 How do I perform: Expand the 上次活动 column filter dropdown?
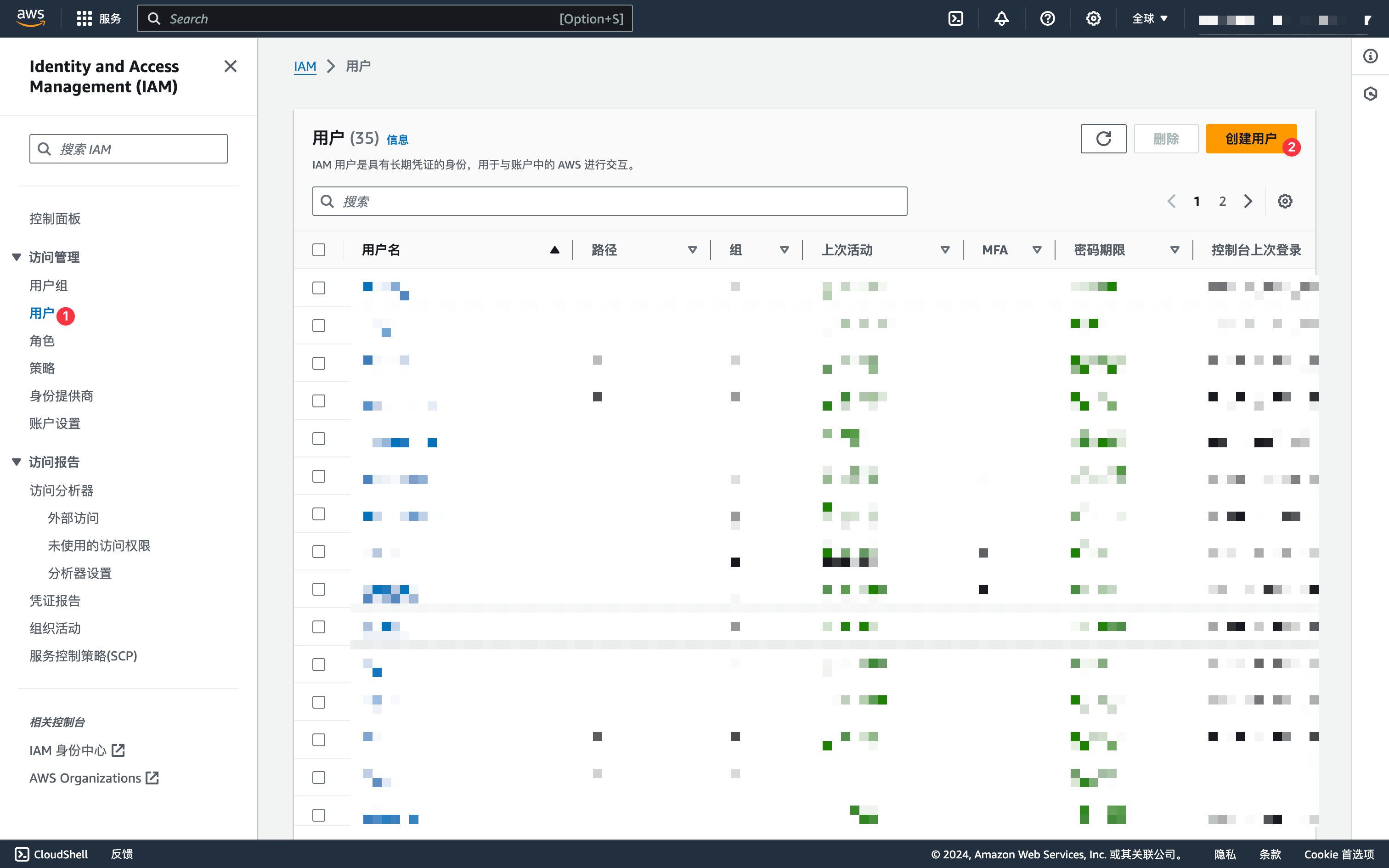click(945, 250)
